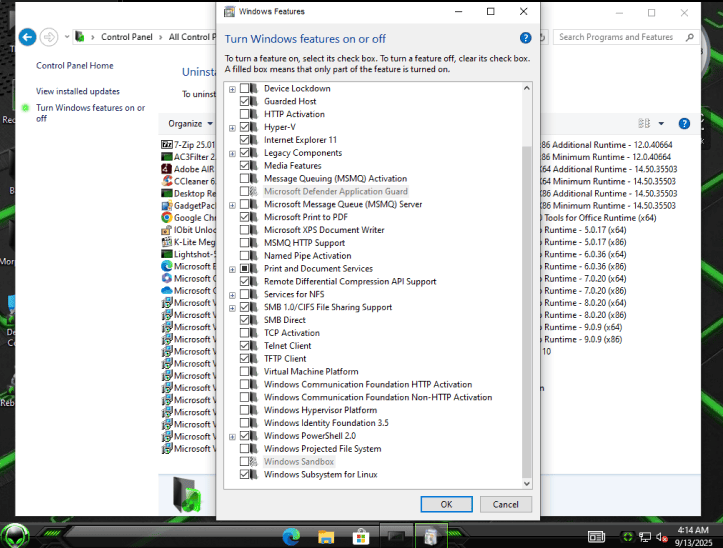This screenshot has width=723, height=548.
Task: Expand Services for NFS node
Action: click(232, 295)
